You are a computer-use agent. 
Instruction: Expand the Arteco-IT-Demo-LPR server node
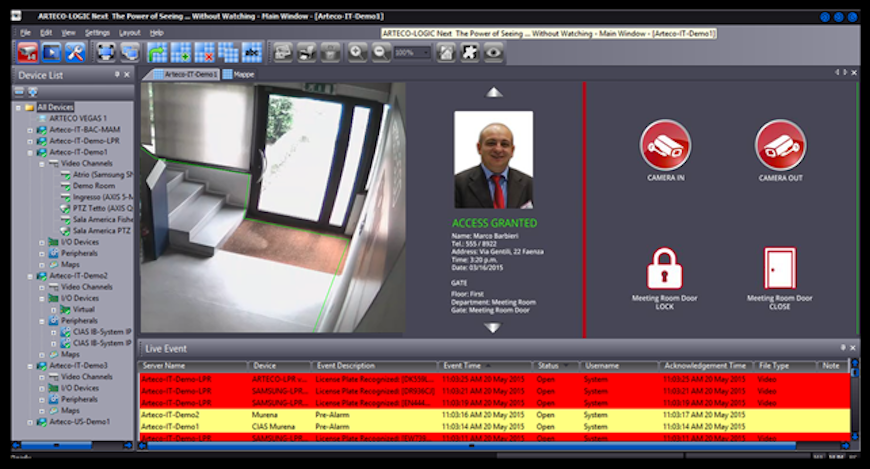pyautogui.click(x=30, y=141)
